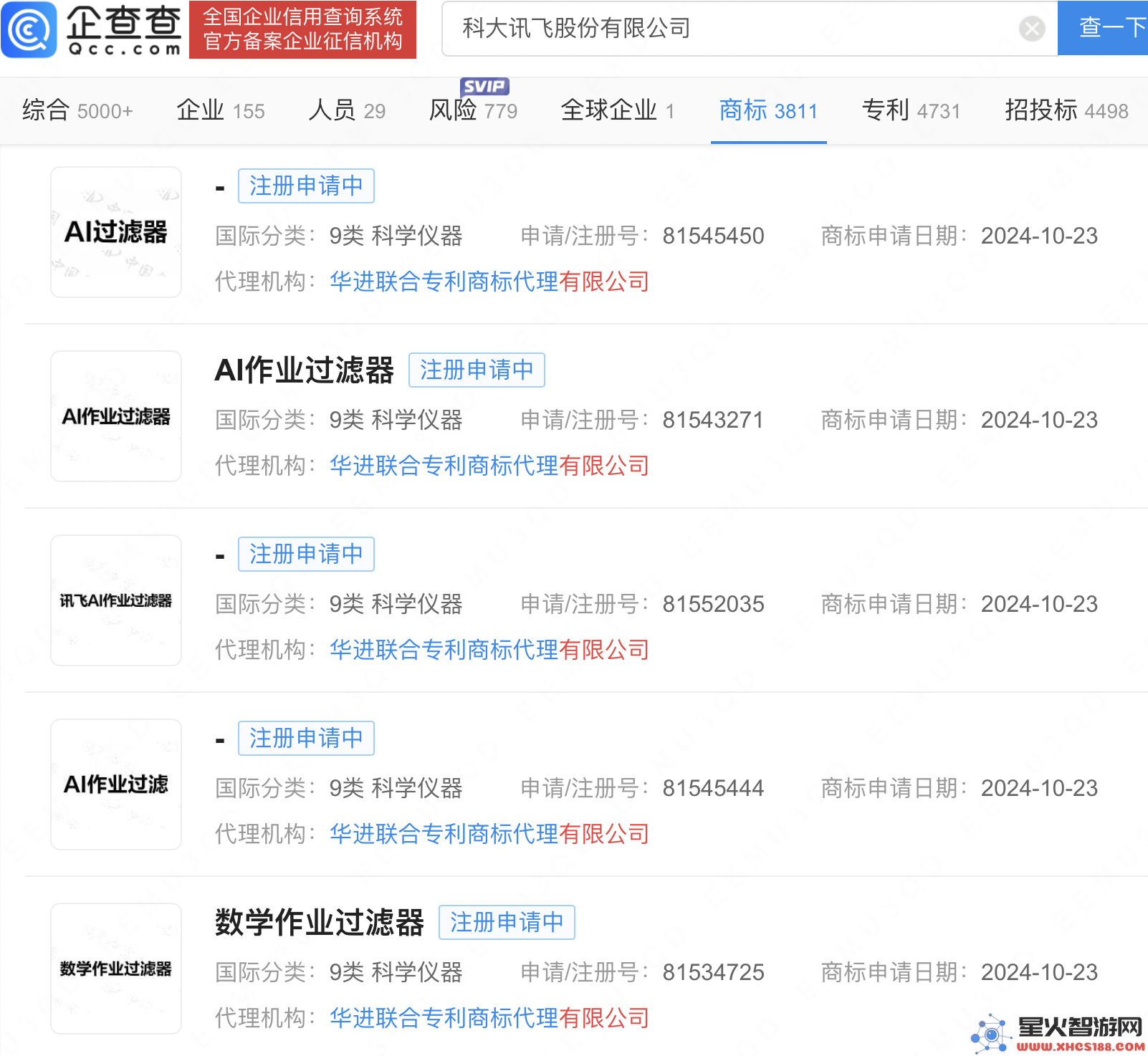Image resolution: width=1148 pixels, height=1056 pixels.
Task: Switch to the 企业 155 tab
Action: pyautogui.click(x=221, y=111)
